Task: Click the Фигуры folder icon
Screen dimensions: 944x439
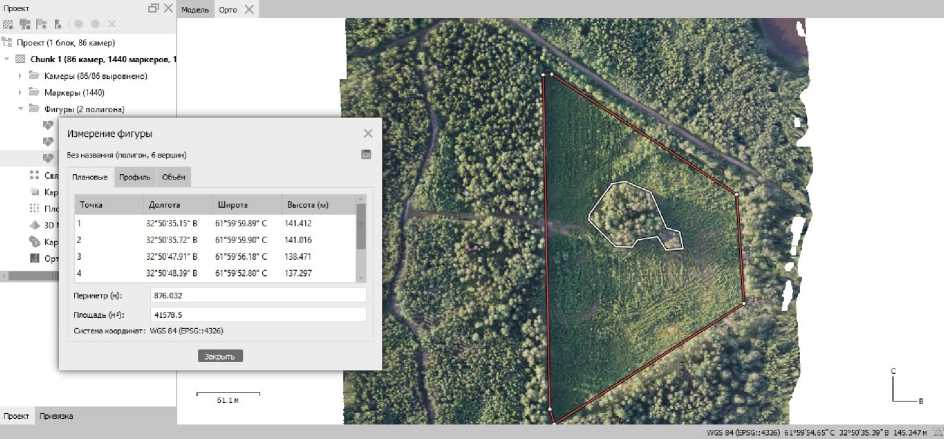Action: click(x=34, y=109)
